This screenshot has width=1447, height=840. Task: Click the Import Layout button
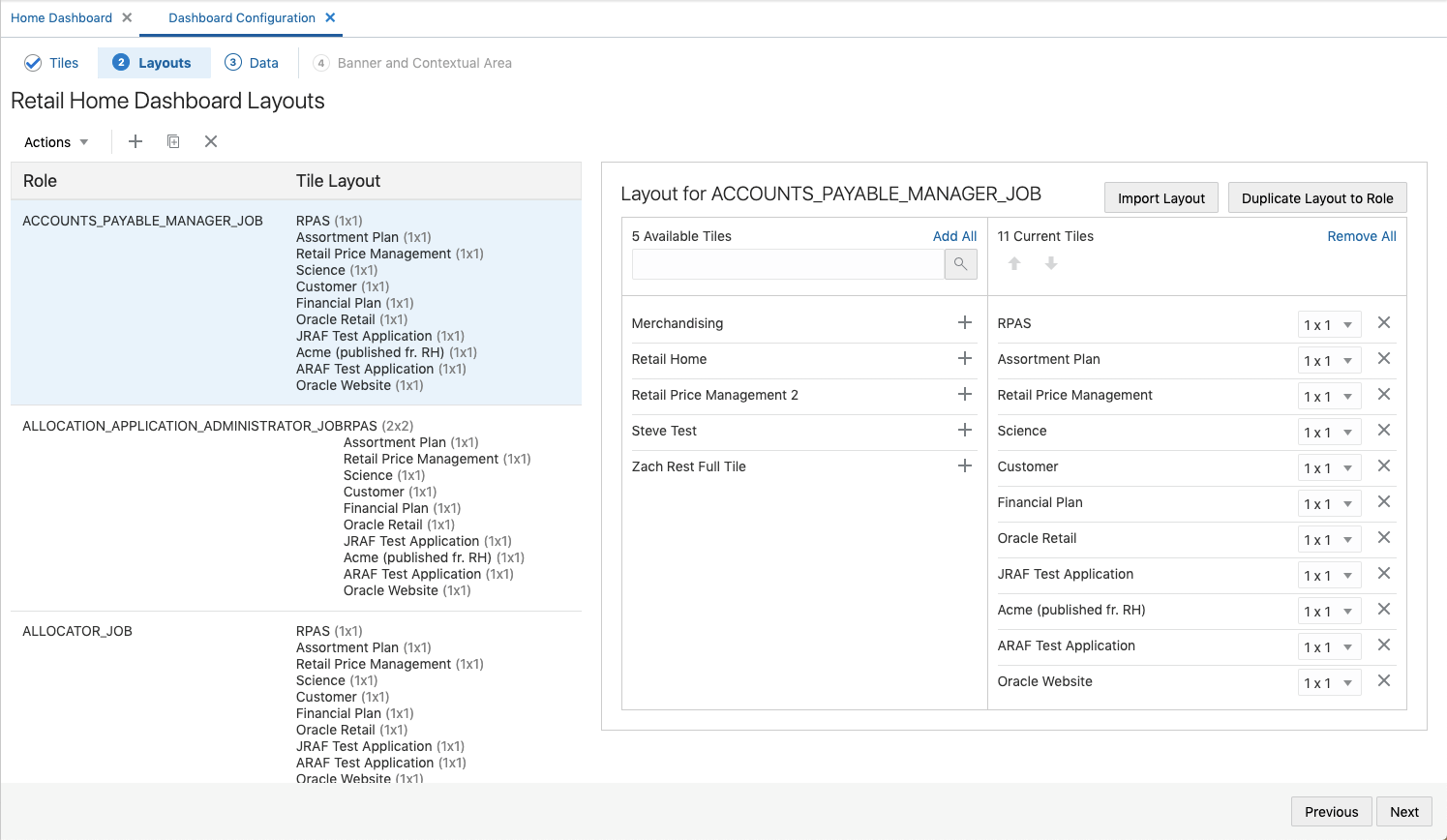[1161, 197]
